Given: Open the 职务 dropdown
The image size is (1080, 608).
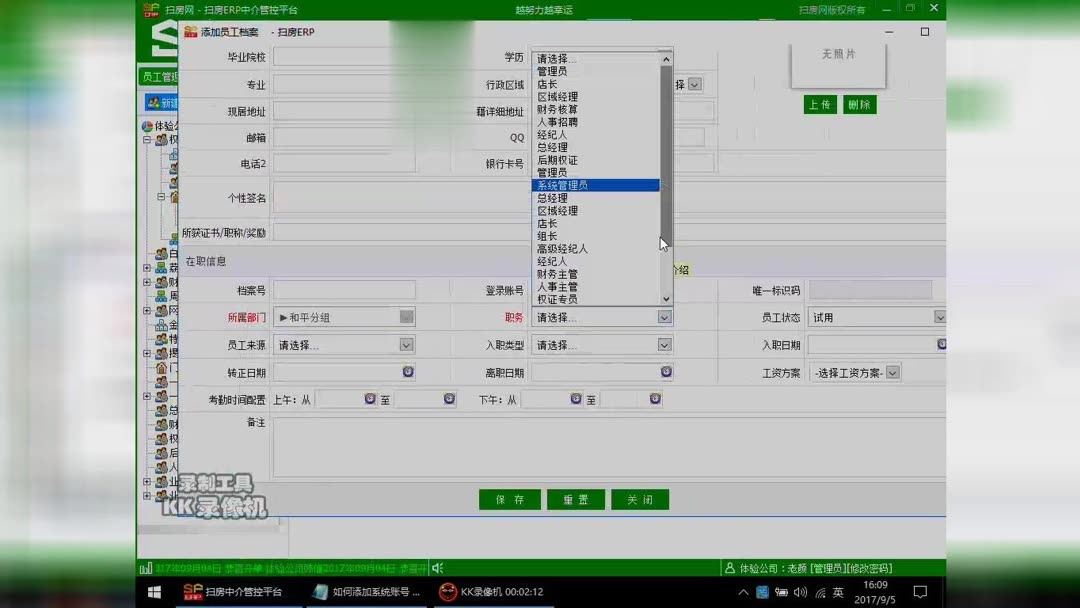Looking at the screenshot, I should [663, 316].
